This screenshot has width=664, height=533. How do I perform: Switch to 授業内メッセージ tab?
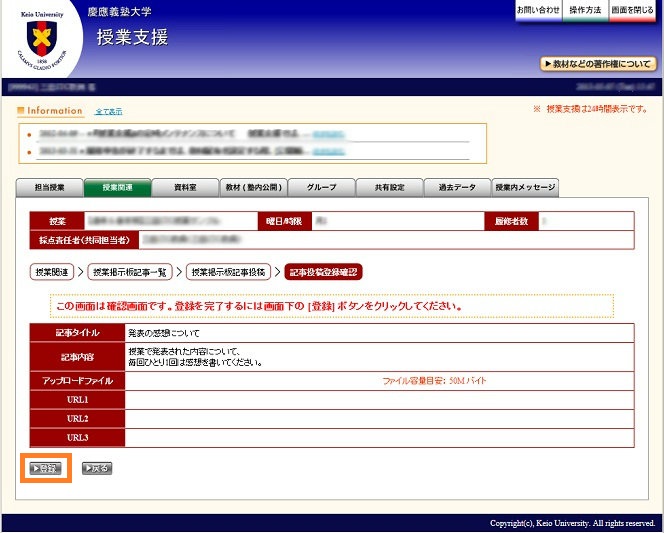525,188
